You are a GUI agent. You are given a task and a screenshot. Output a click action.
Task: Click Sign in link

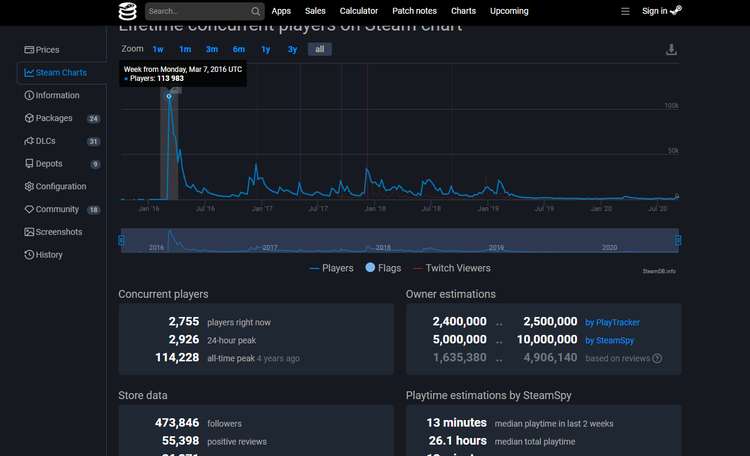pyautogui.click(x=654, y=11)
